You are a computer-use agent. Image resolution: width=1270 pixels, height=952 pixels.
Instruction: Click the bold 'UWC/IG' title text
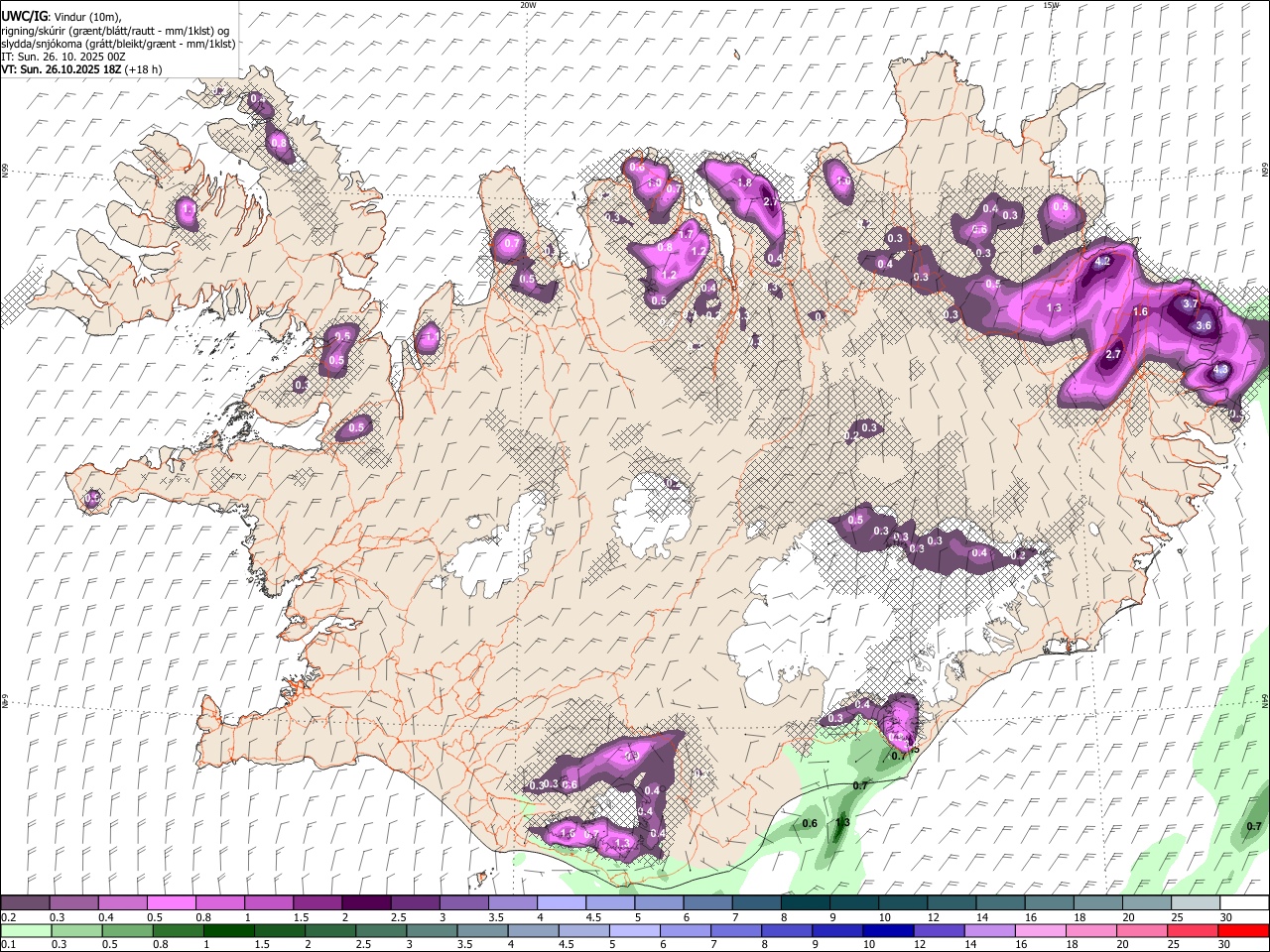(23, 16)
